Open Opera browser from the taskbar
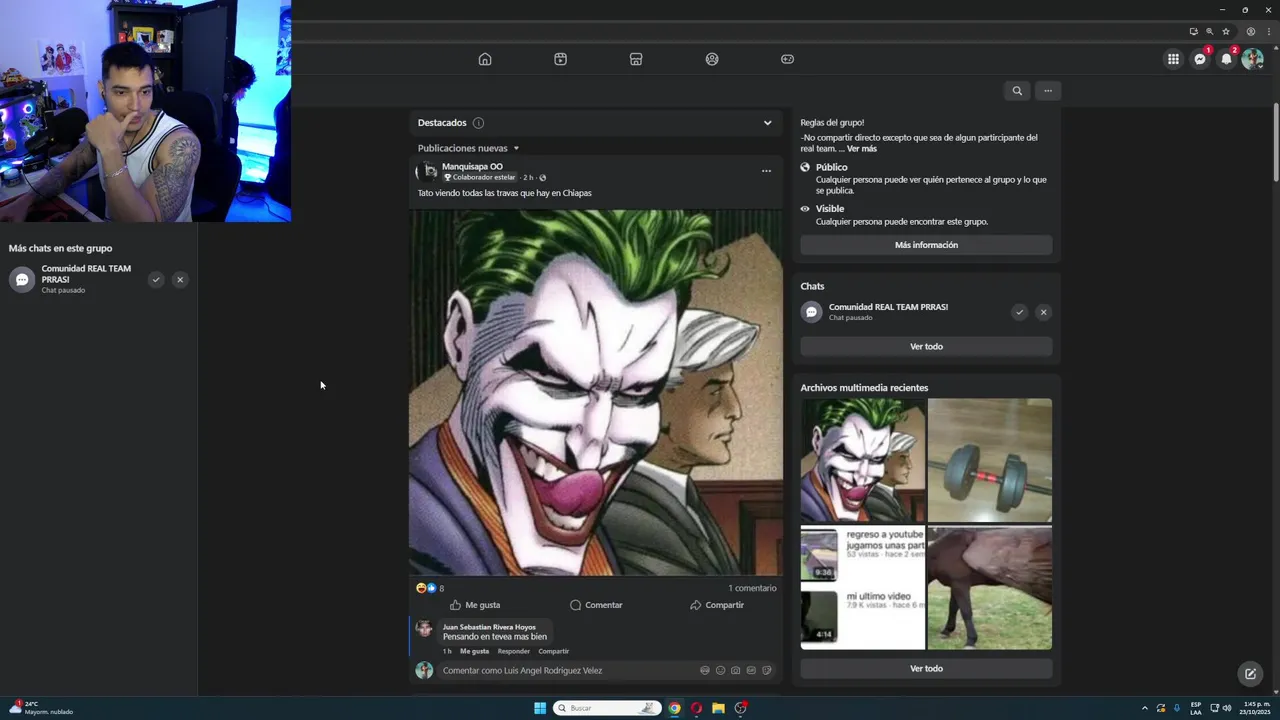Image resolution: width=1280 pixels, height=720 pixels. 696,708
